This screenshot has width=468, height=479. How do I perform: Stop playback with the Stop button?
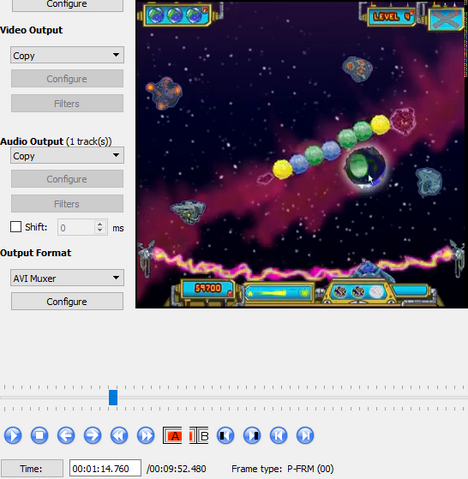point(39,435)
